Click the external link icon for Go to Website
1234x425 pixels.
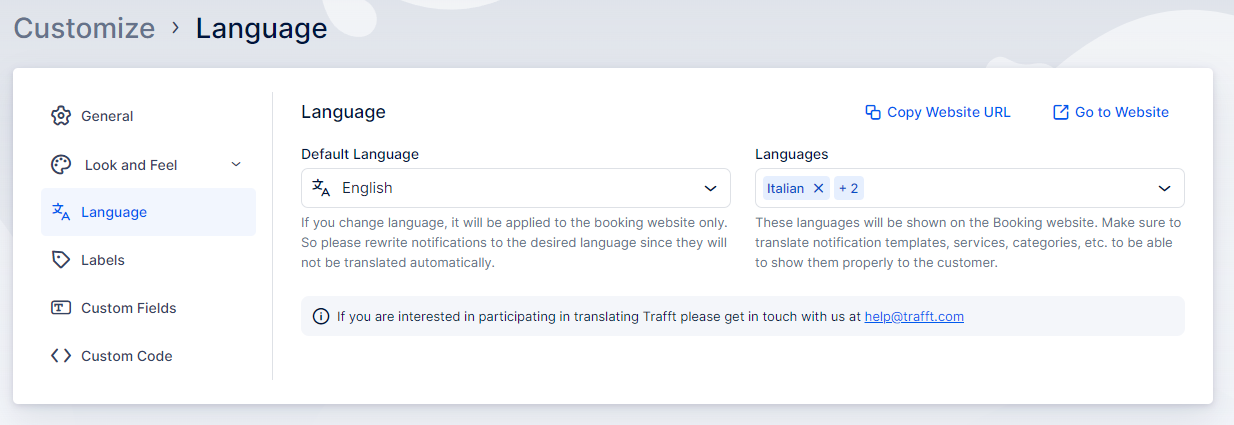point(1061,112)
